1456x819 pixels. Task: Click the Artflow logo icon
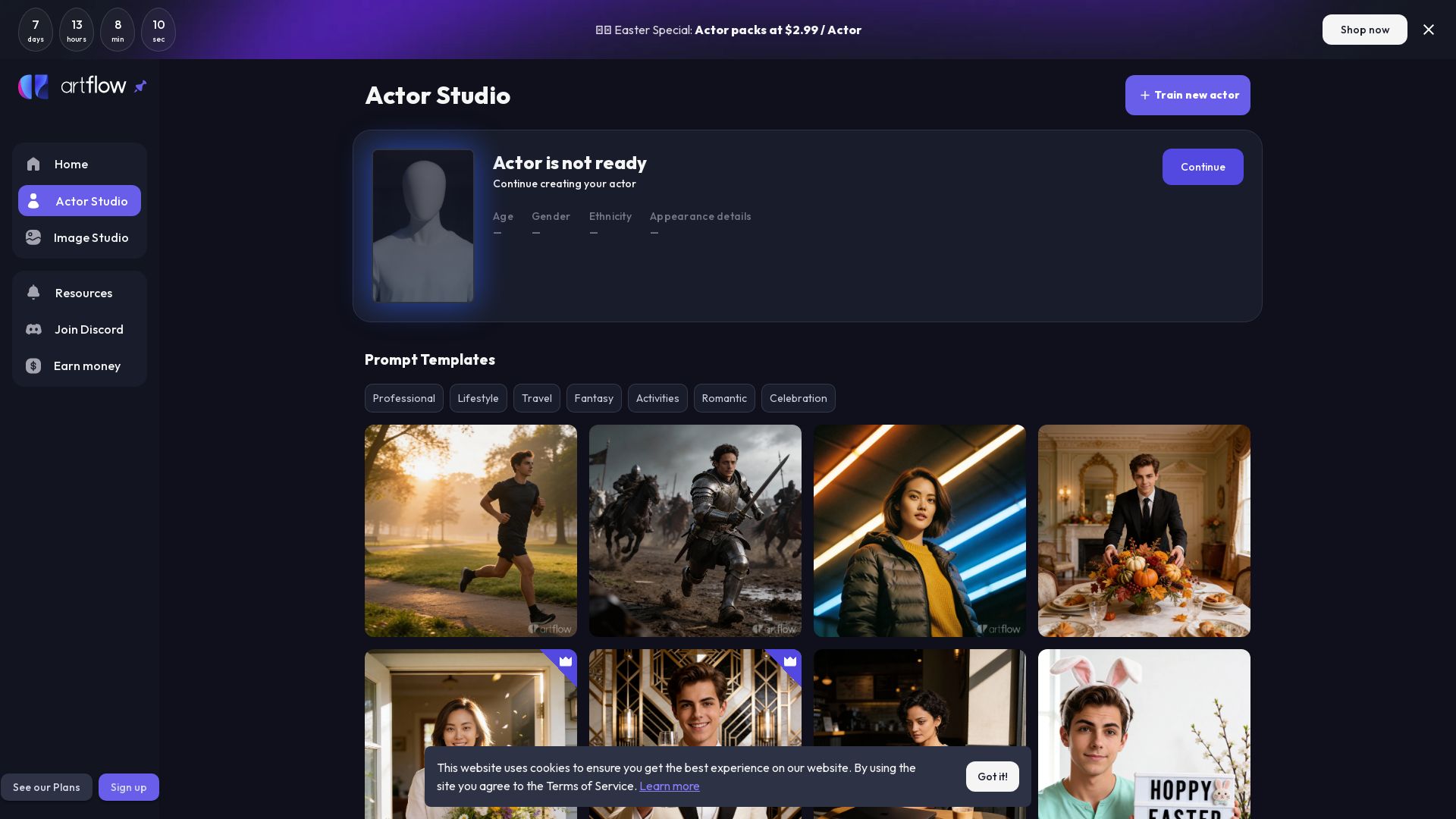(x=33, y=86)
